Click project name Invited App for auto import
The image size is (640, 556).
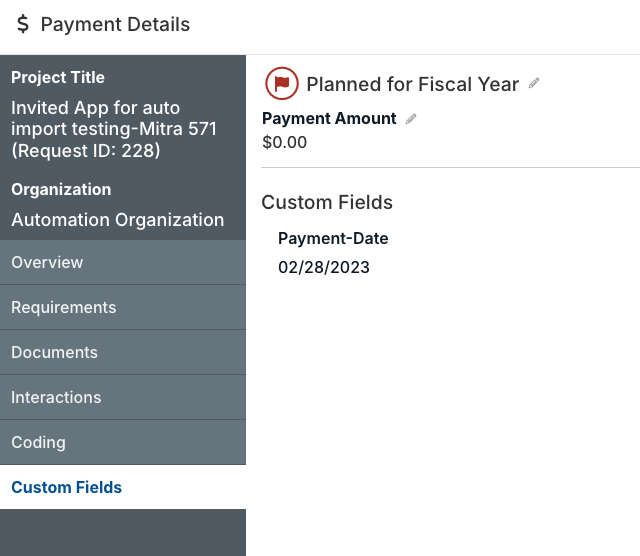[114, 129]
